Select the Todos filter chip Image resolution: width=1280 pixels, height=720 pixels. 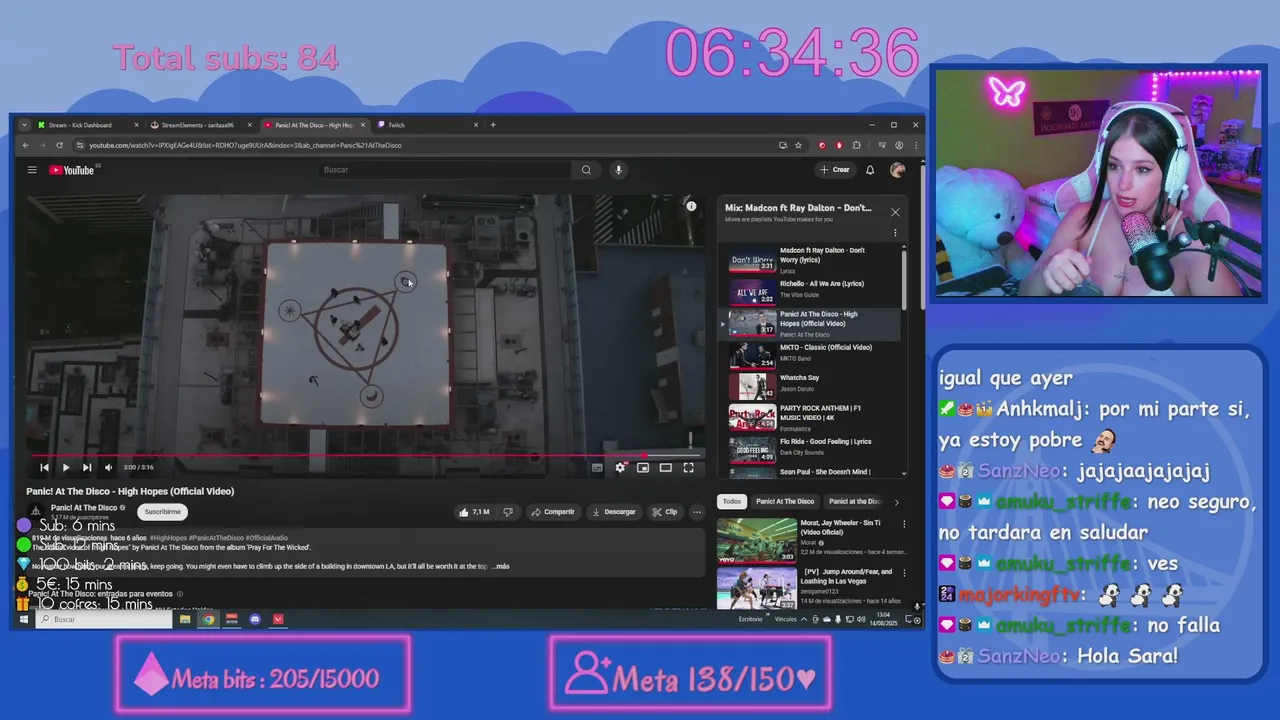[x=733, y=501]
